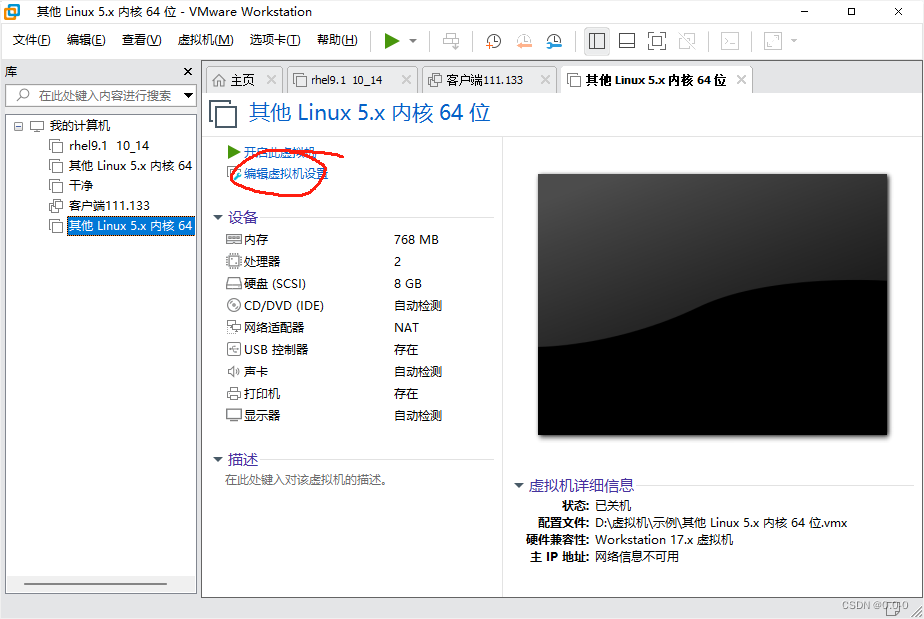Close the 客户端111.133 tab

[x=546, y=80]
